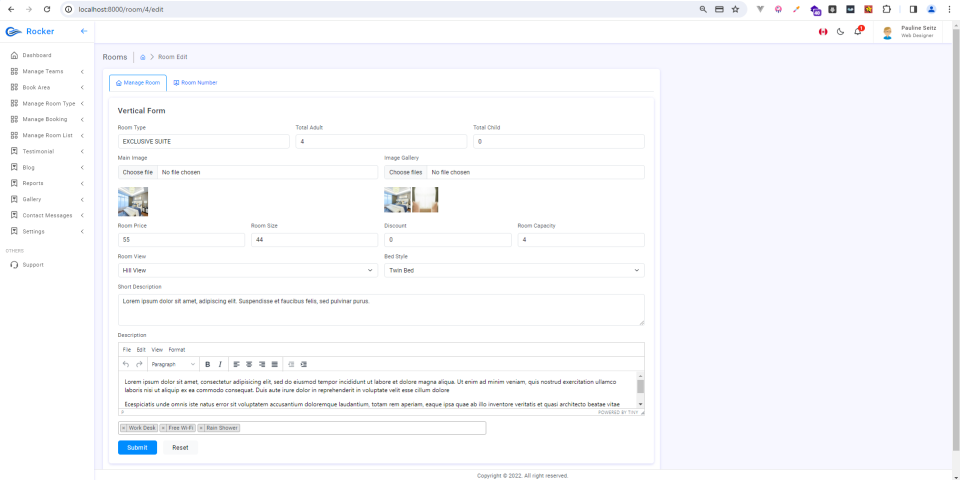Open the editor Format menu

(177, 350)
